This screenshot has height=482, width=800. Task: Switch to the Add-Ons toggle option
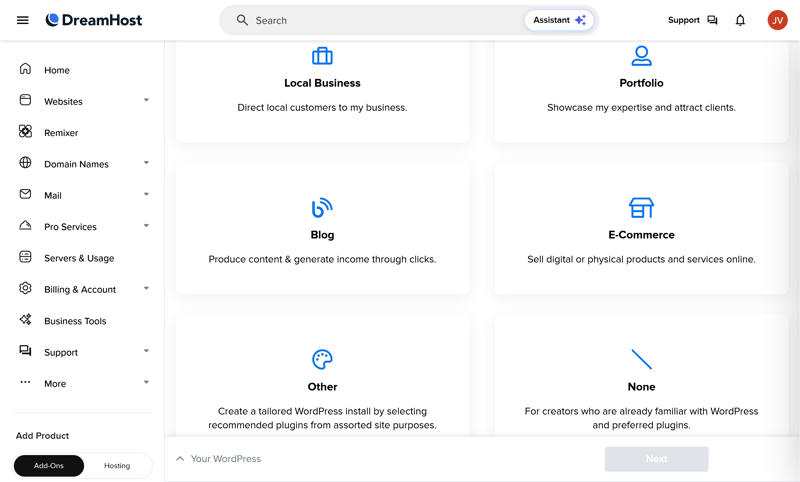(49, 466)
